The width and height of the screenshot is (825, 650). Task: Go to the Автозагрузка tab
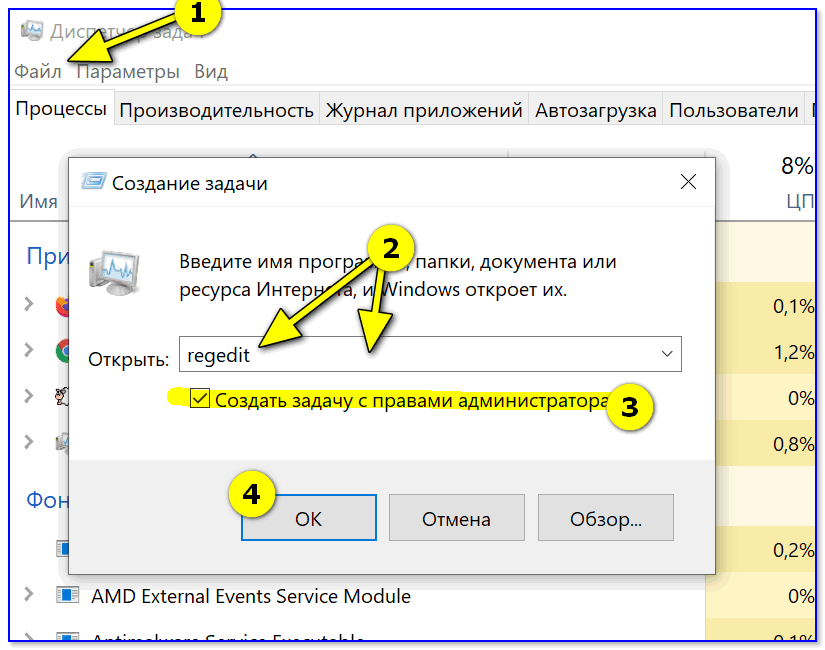(x=595, y=111)
